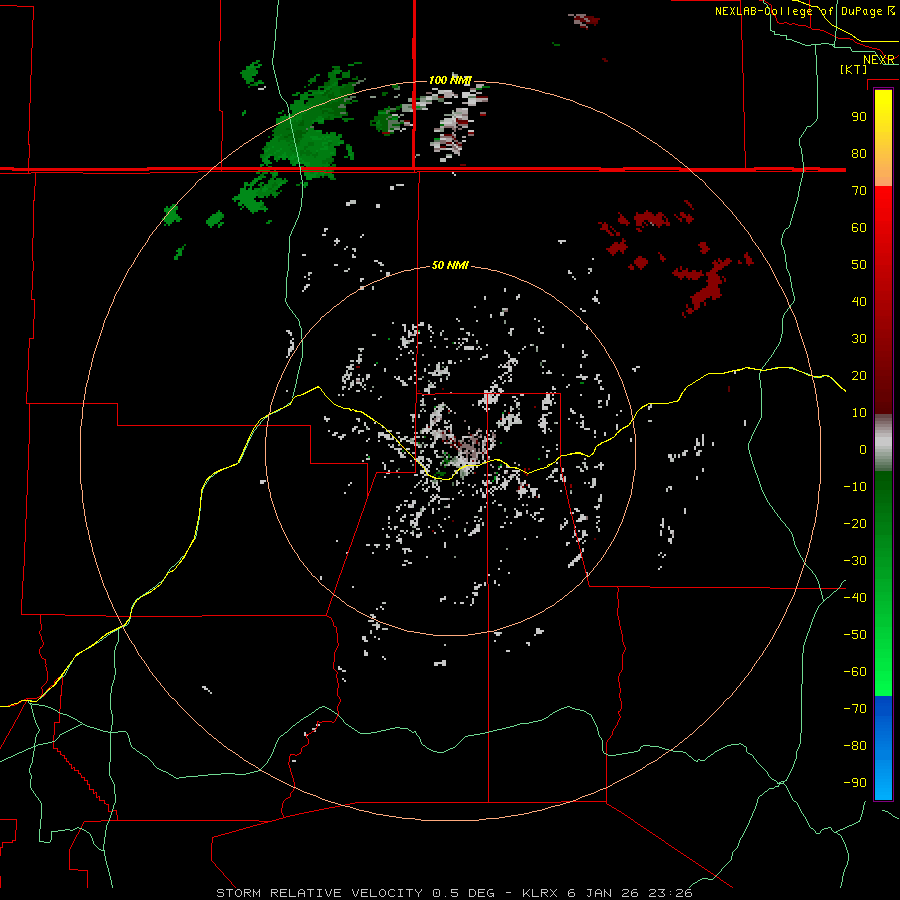Image resolution: width=900 pixels, height=900 pixels.
Task: Click the "100 NMI" range ring label
Action: [x=450, y=80]
